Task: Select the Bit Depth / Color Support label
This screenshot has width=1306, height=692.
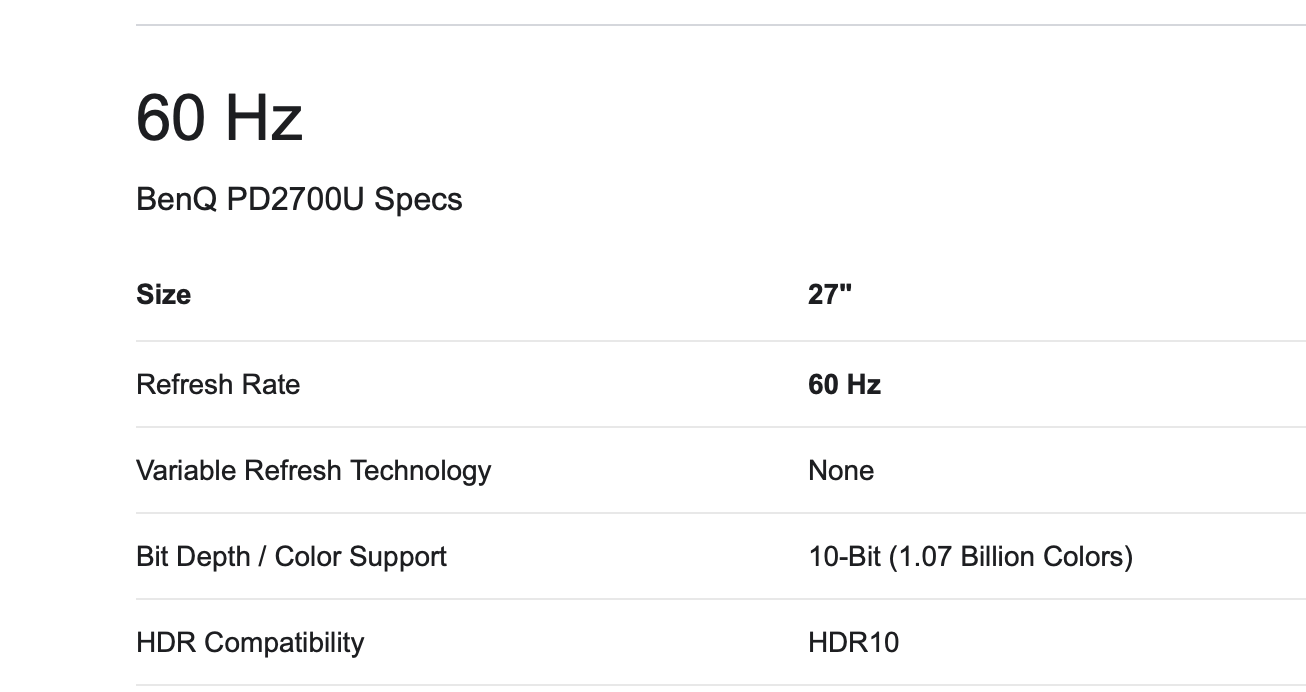Action: coord(291,557)
